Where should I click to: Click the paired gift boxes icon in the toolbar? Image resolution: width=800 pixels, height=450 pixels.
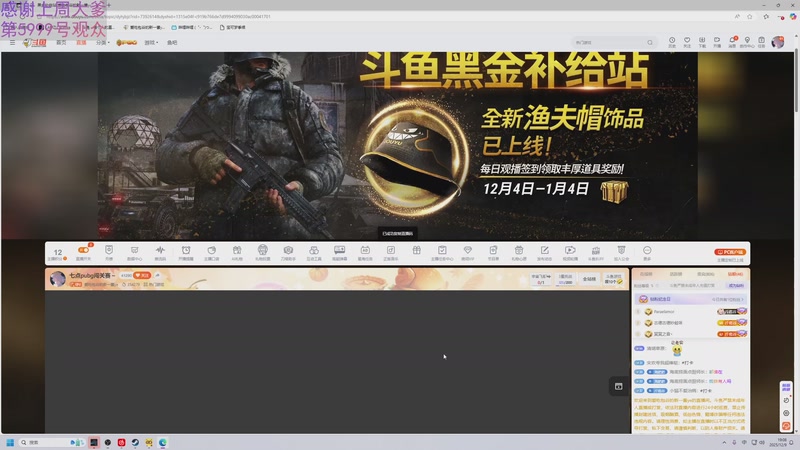point(237,250)
